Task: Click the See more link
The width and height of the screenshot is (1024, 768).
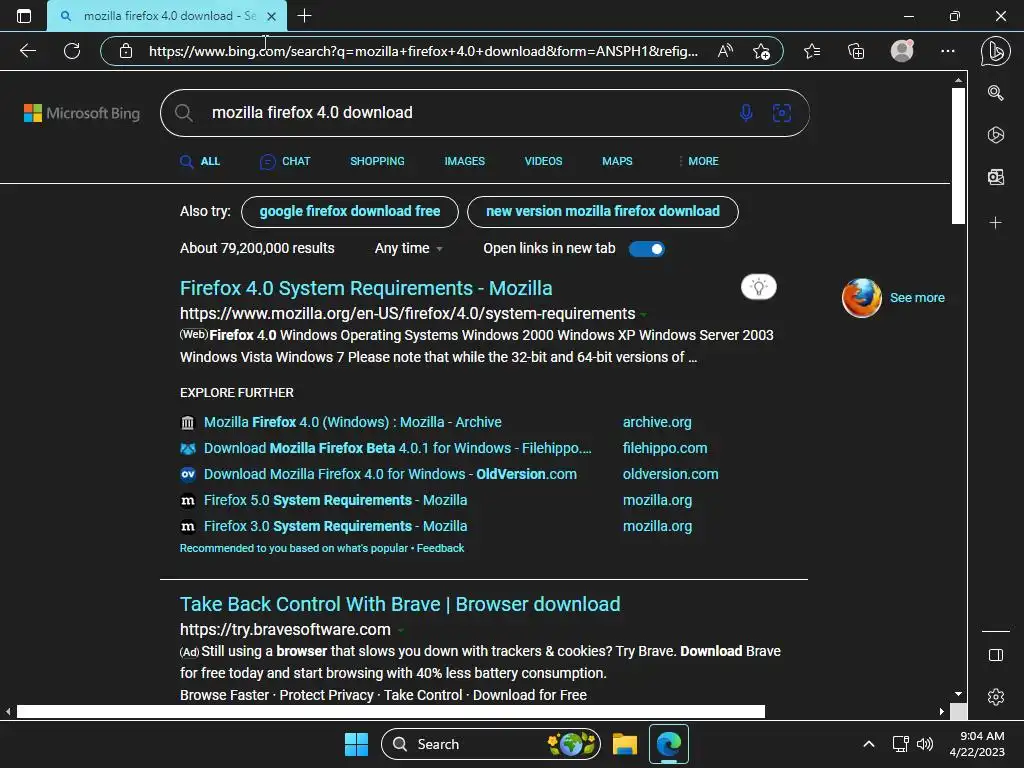Action: tap(917, 298)
